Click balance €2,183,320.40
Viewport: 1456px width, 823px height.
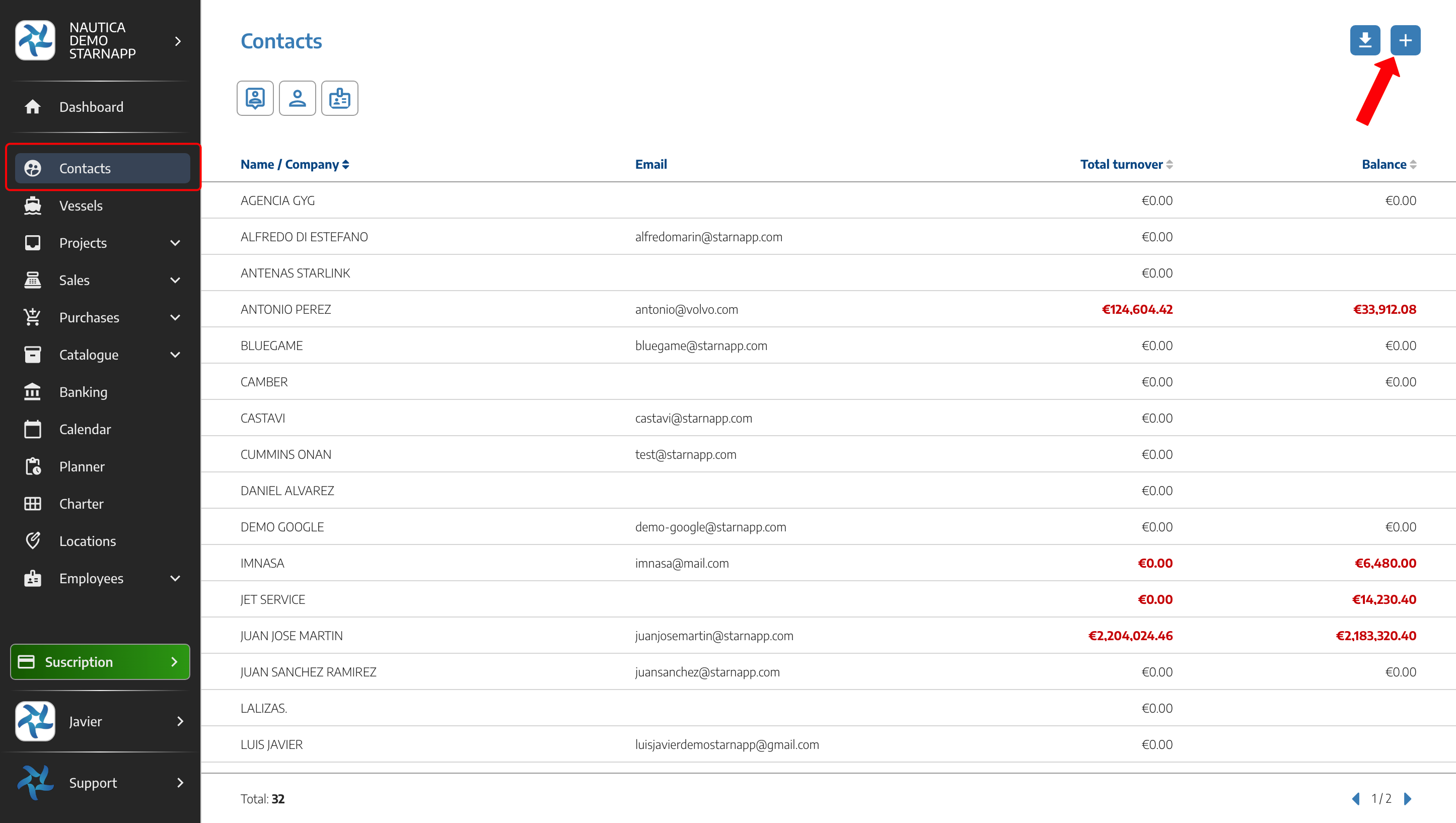(1376, 636)
